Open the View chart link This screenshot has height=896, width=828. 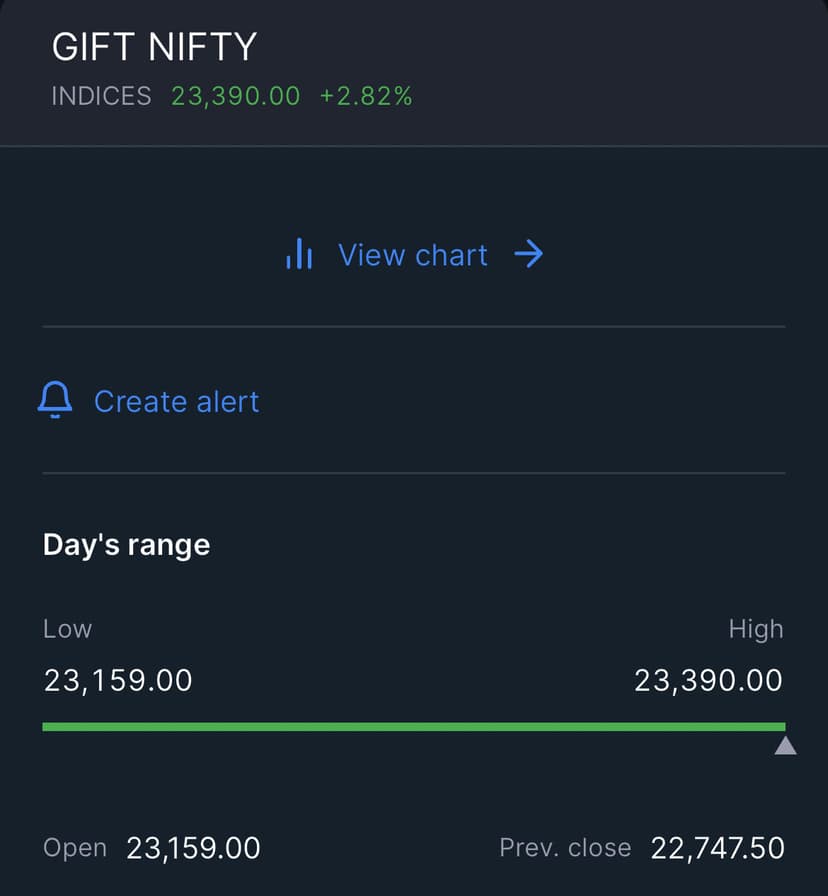[413, 255]
